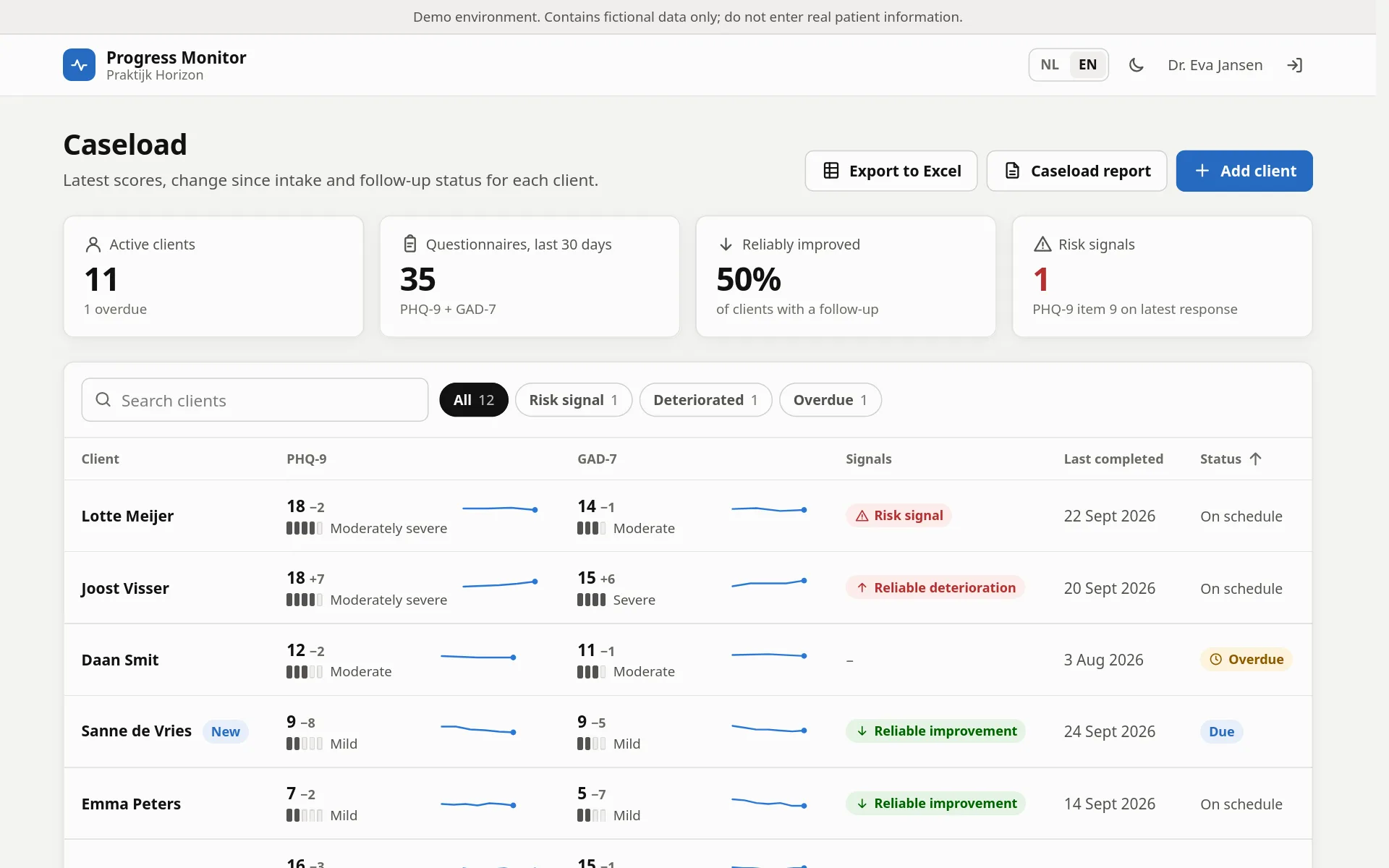1389x868 pixels.
Task: Click the Status column sort arrow
Action: point(1255,459)
